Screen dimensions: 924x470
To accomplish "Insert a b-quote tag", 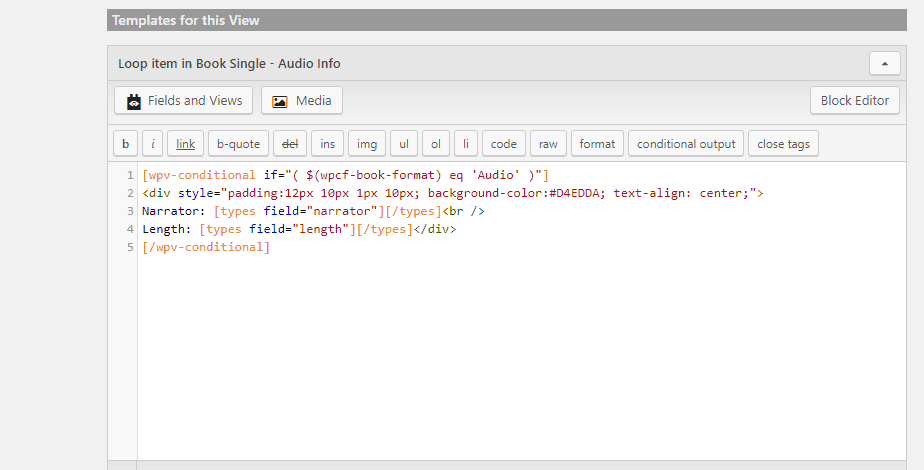I will tap(239, 144).
